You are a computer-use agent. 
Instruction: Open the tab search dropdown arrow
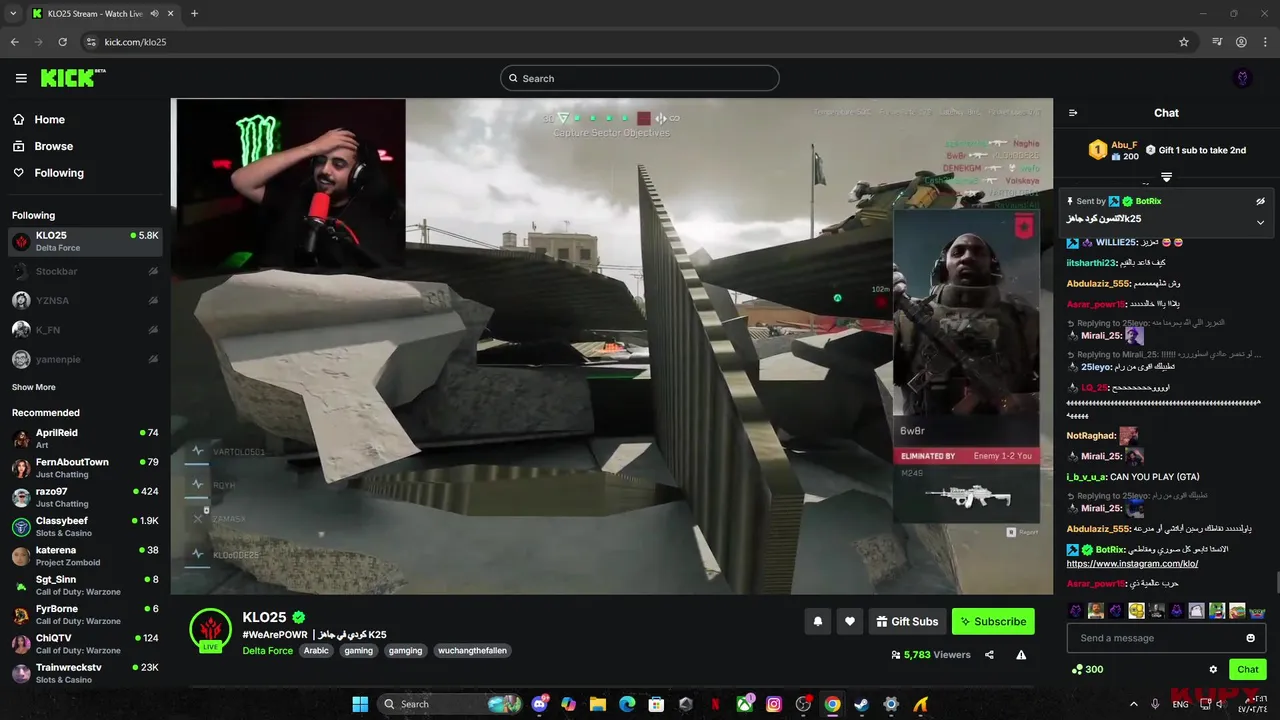[x=12, y=14]
